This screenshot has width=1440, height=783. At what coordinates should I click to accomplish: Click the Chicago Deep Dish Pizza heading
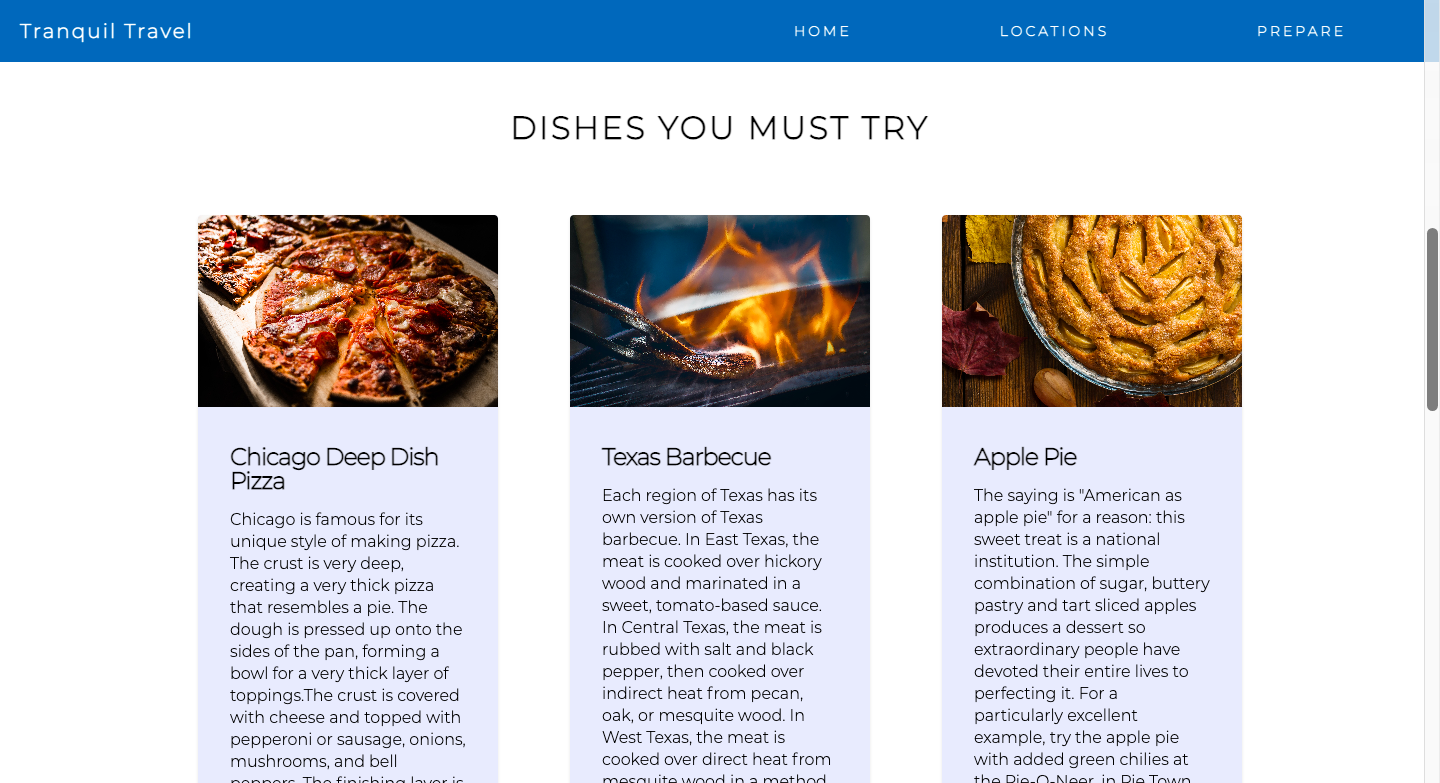tap(334, 469)
